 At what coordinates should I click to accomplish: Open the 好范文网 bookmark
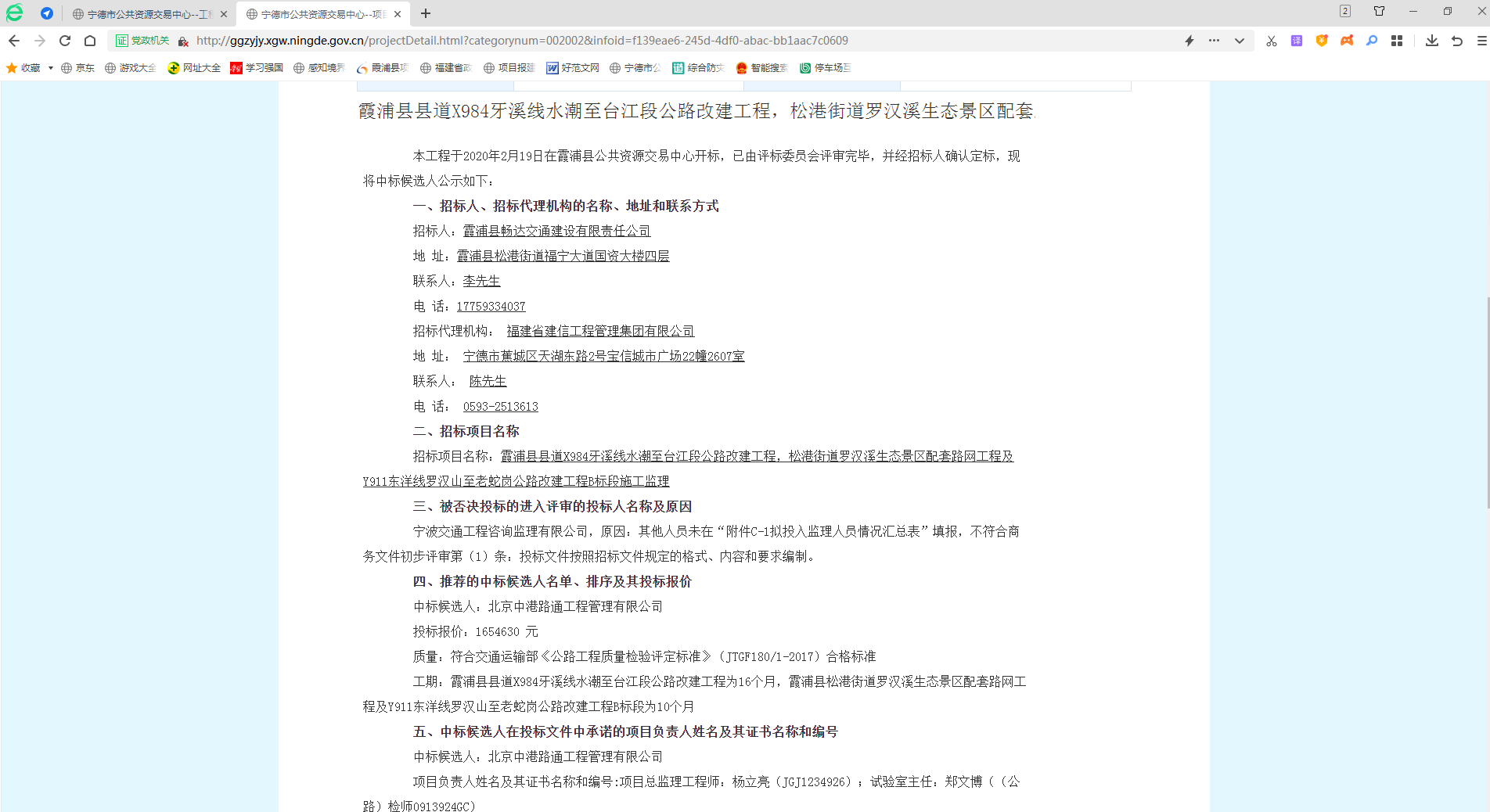coord(573,68)
